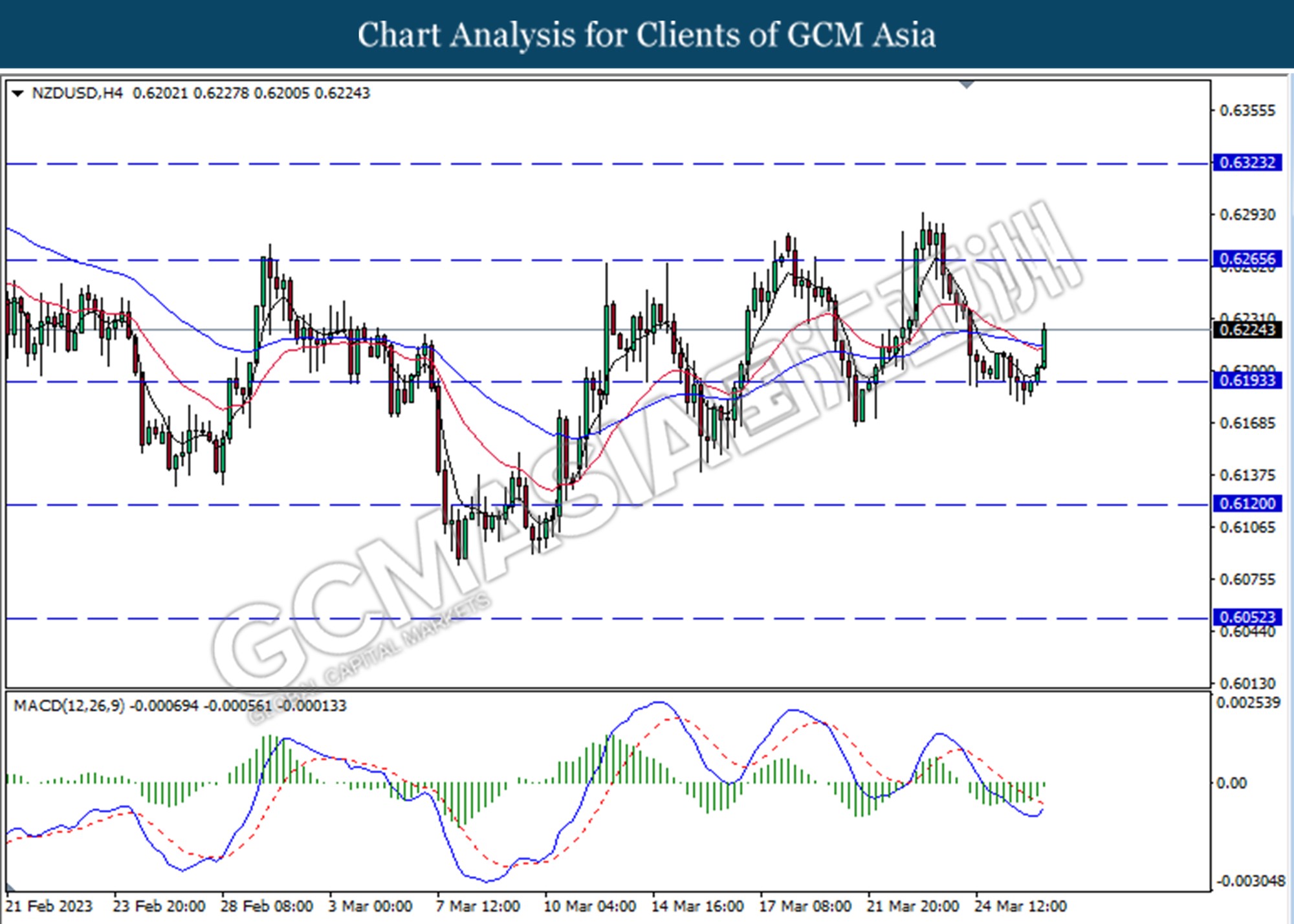Click the 0.61685 price scale value

(1247, 423)
